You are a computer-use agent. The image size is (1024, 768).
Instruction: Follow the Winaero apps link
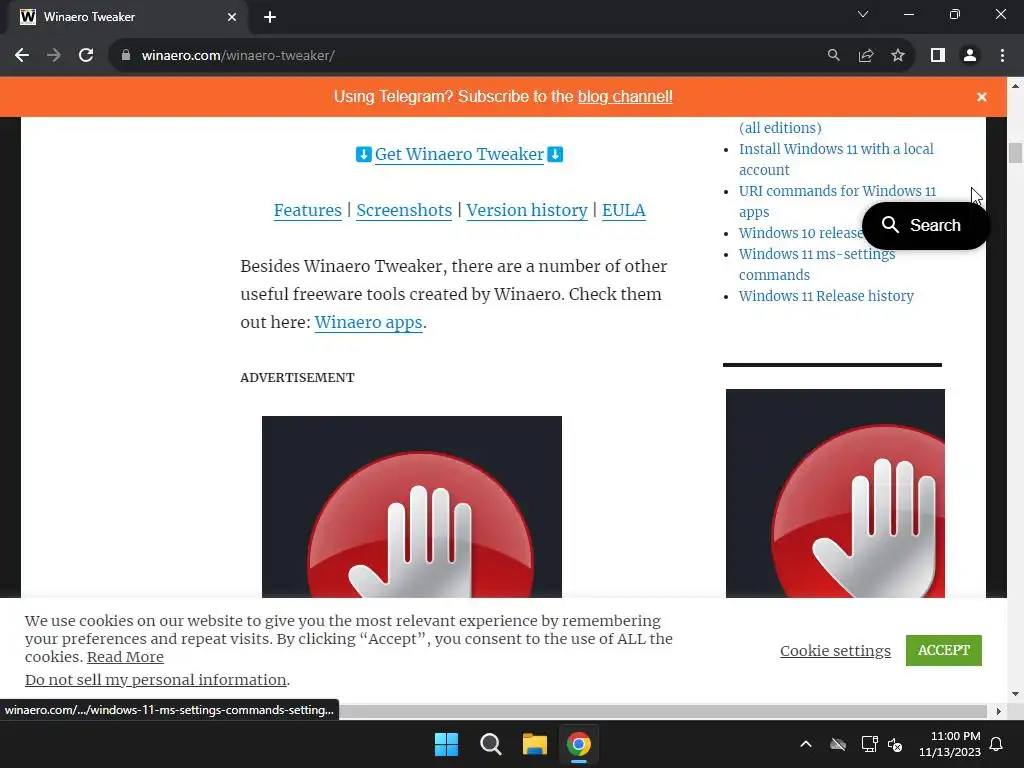[368, 323]
